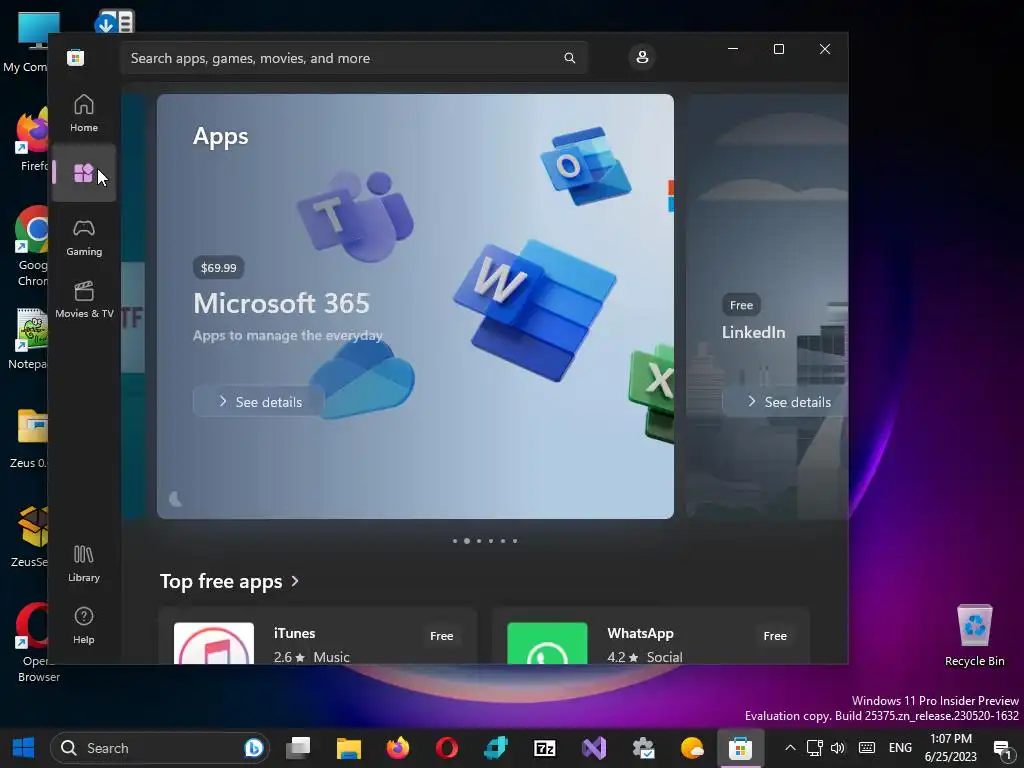The height and width of the screenshot is (768, 1024).
Task: Select the Recycle Bin on desktop
Action: 974,635
